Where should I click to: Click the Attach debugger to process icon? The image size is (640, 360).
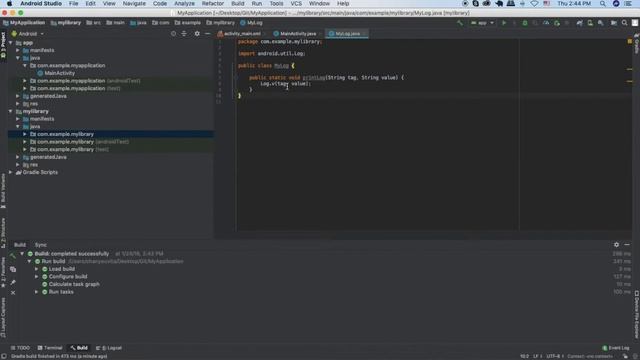tap(557, 23)
